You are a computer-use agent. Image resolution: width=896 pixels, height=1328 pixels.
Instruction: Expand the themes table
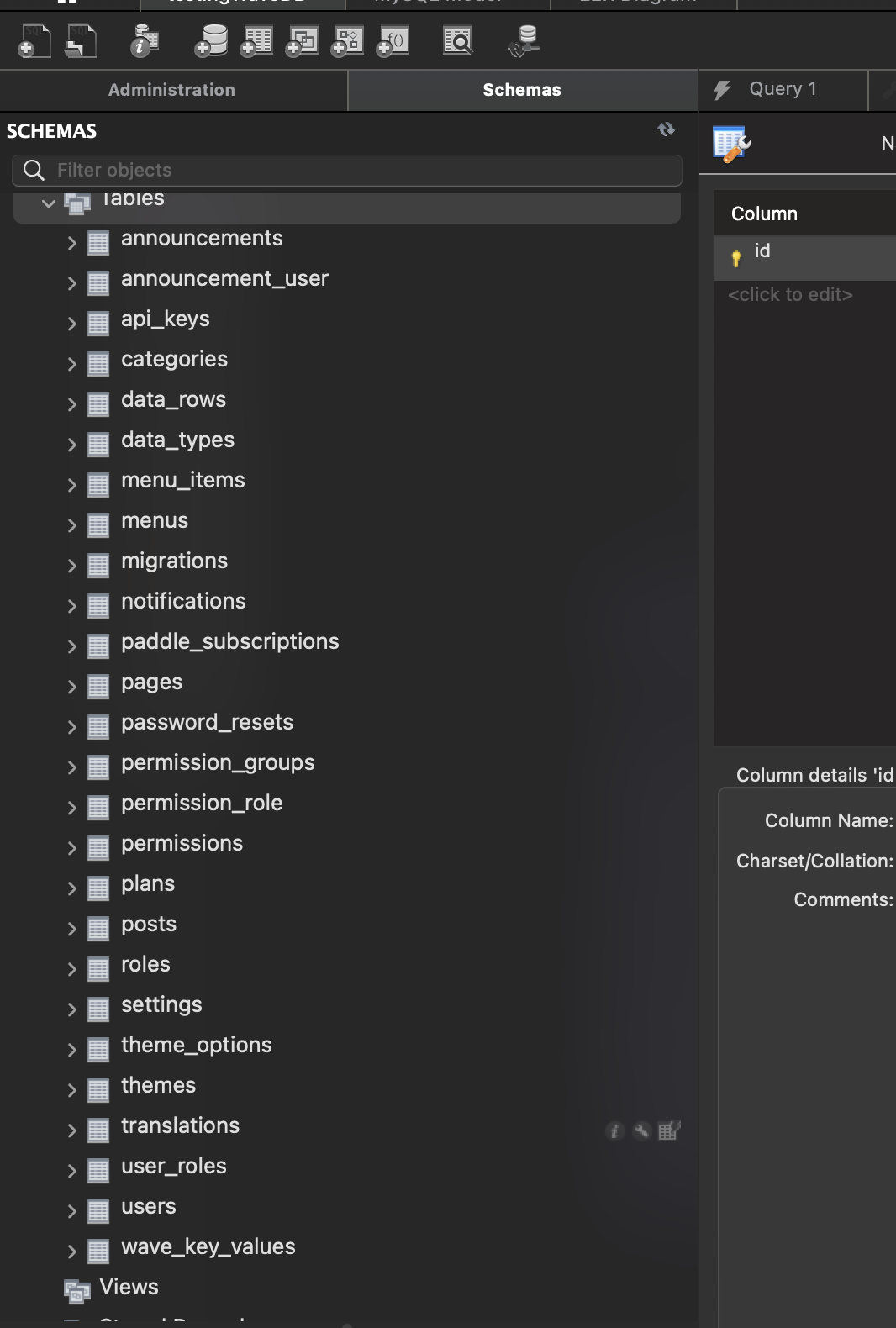[x=72, y=1091]
